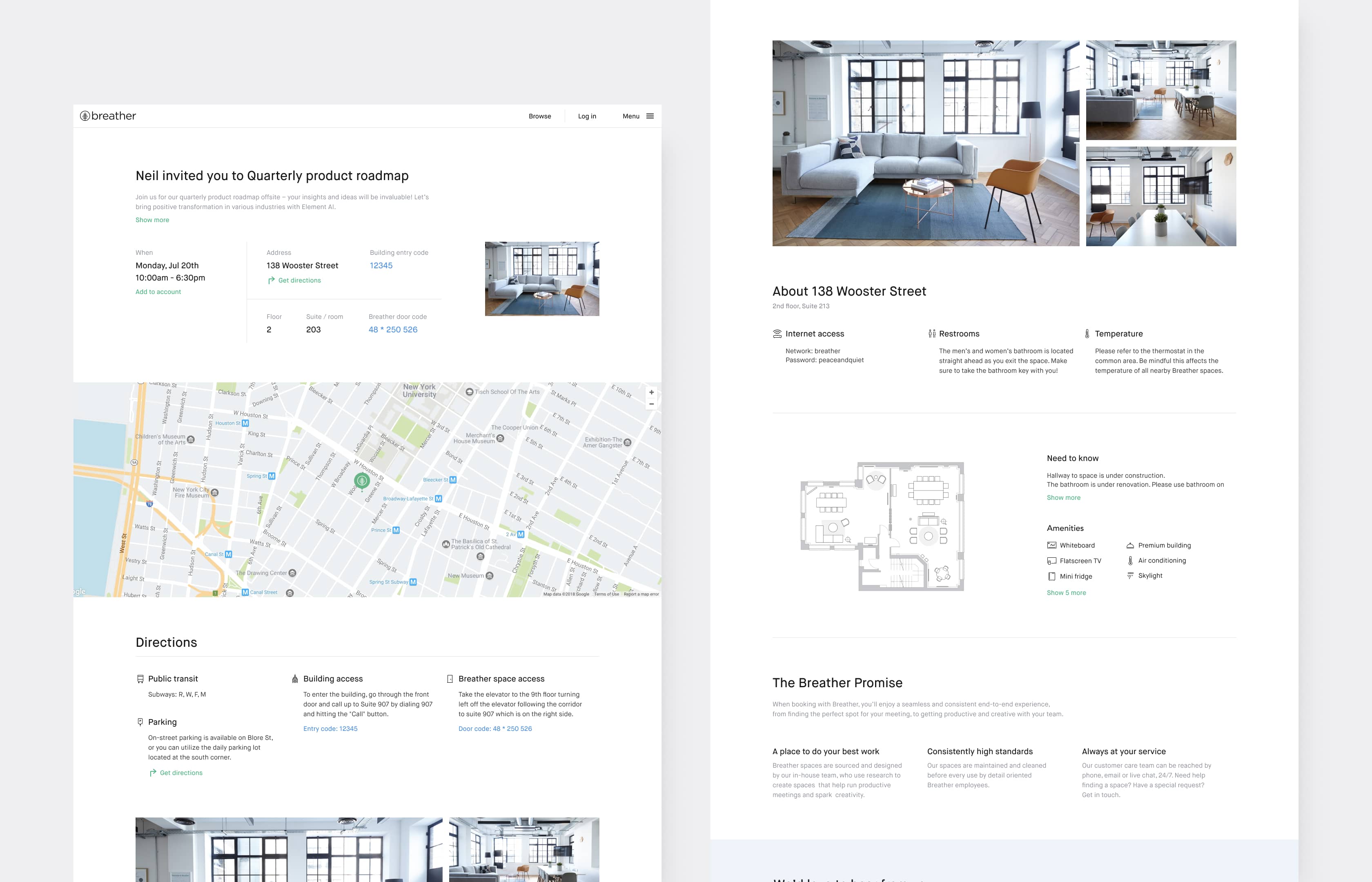Screen dimensions: 1372x882
Task: Click the 2nd floor, Suite 213 text
Action: [800, 306]
